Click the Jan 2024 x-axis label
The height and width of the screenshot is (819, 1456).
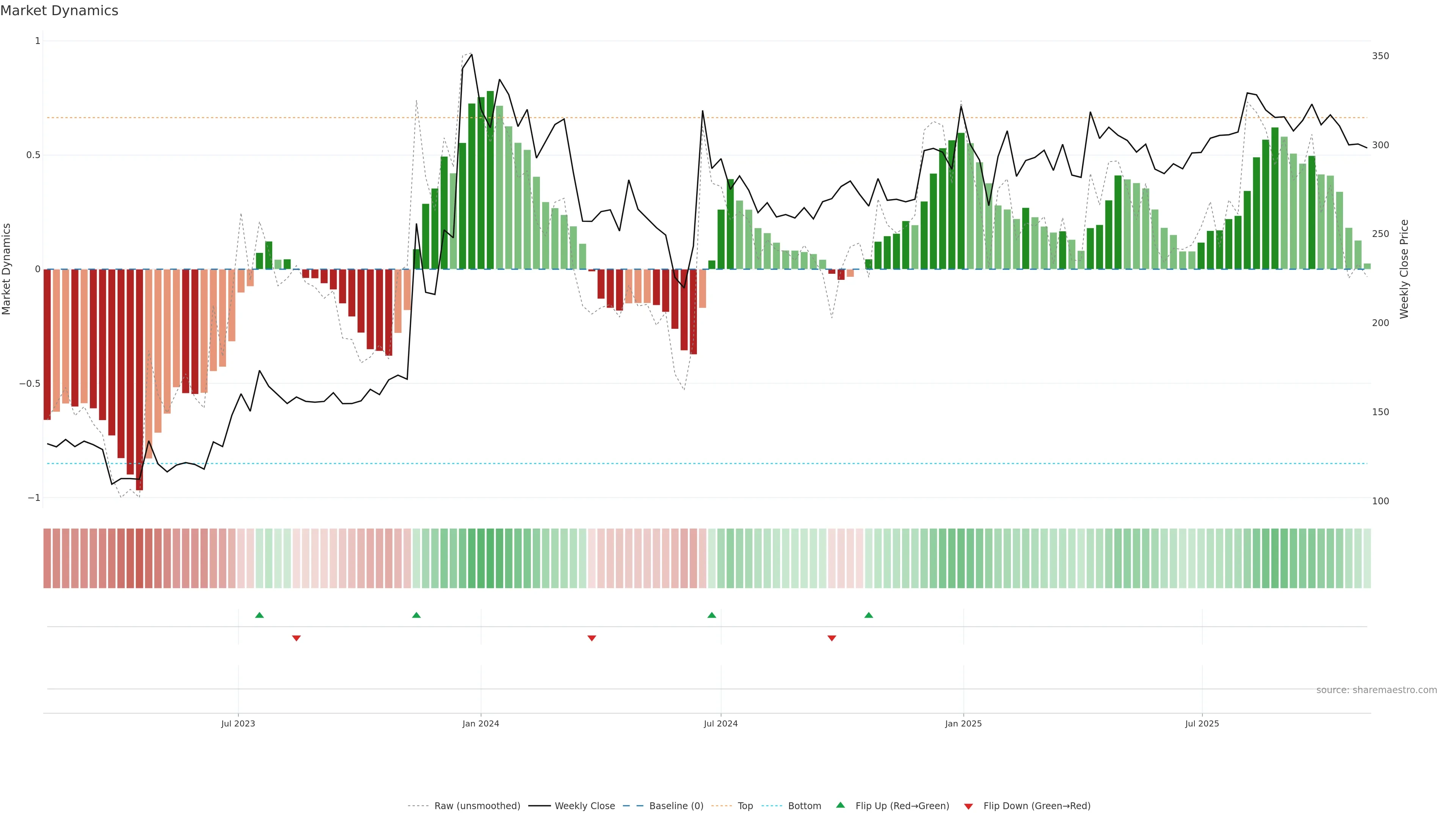pos(480,723)
